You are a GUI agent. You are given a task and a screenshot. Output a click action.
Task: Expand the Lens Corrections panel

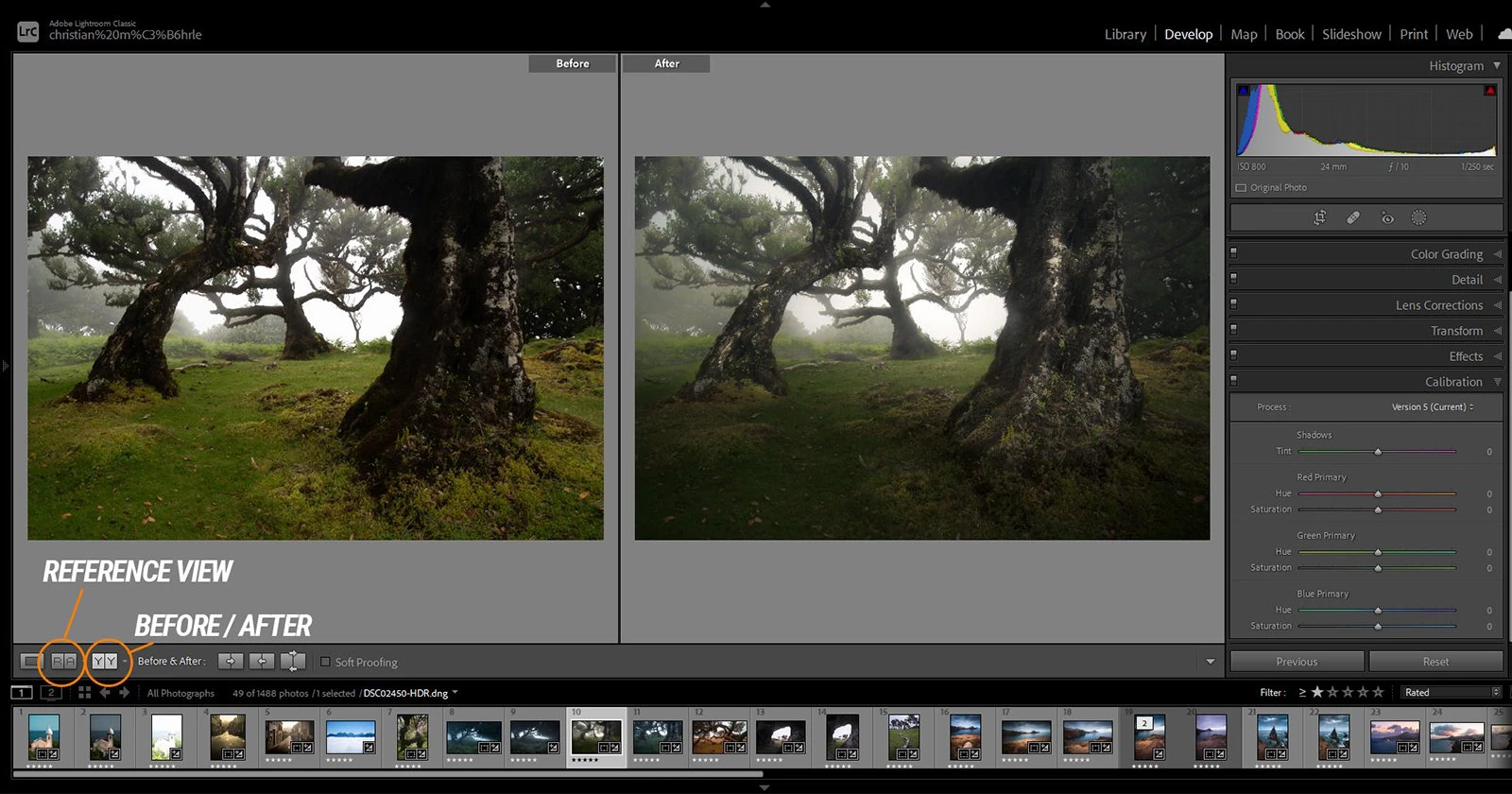point(1438,305)
